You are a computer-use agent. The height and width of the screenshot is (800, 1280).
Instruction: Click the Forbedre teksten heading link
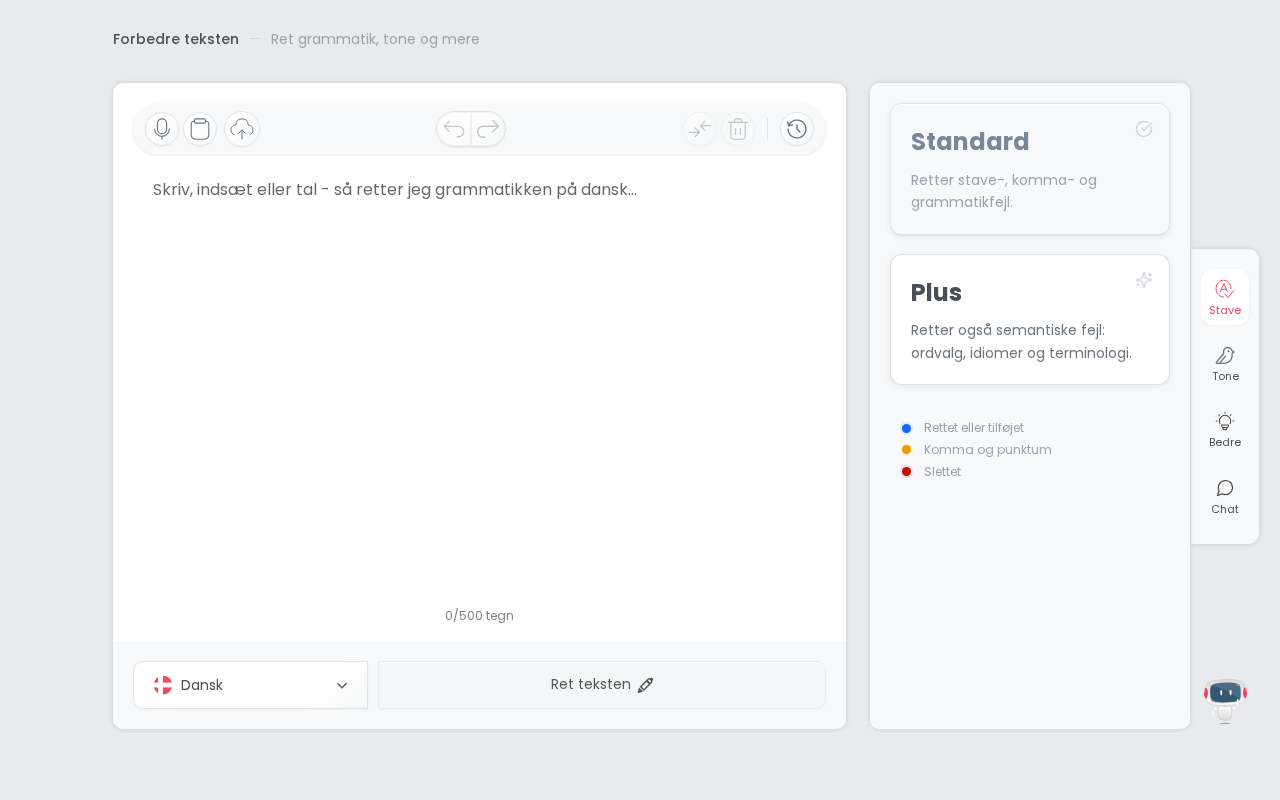coord(176,39)
